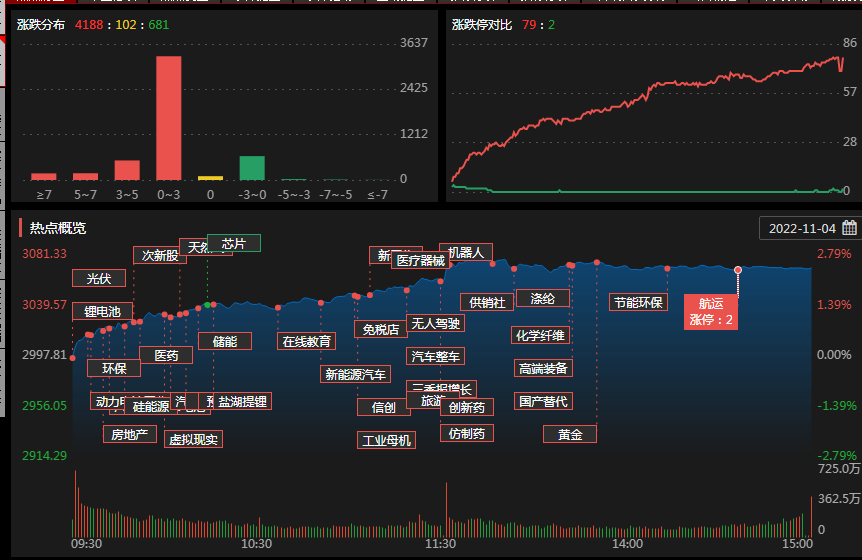Image resolution: width=862 pixels, height=560 pixels.
Task: Click the 2914.29 price axis value
Action: coord(45,456)
